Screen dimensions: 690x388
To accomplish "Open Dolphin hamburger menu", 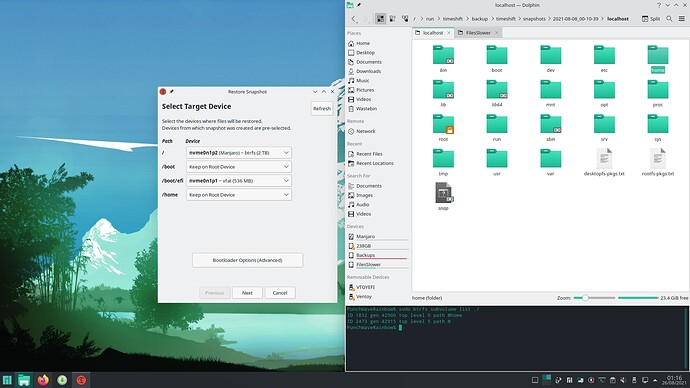I will click(x=682, y=19).
